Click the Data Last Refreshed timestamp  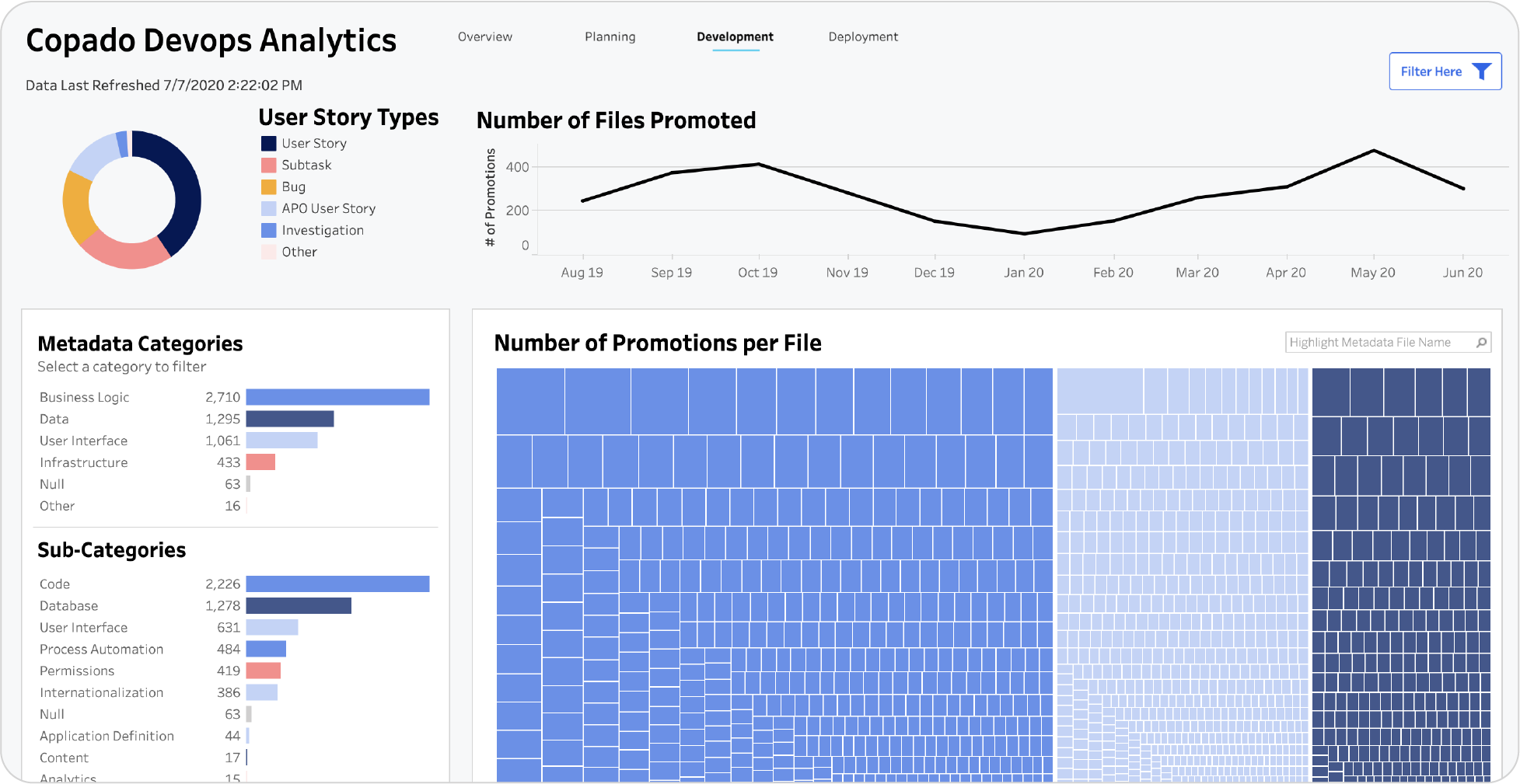pos(164,85)
